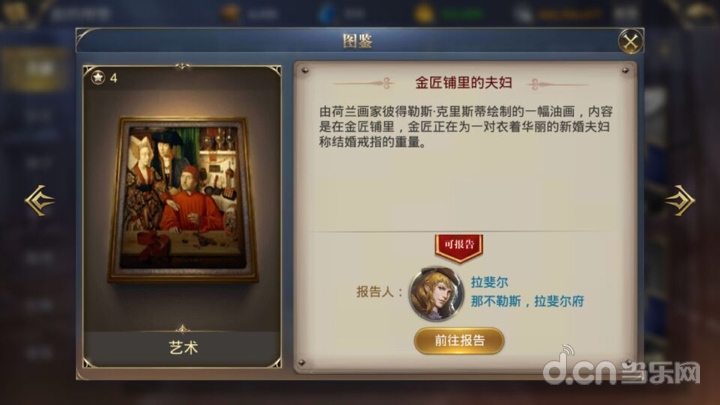Select the 艺术 category label
Viewport: 720px width, 405px height.
pyautogui.click(x=183, y=348)
